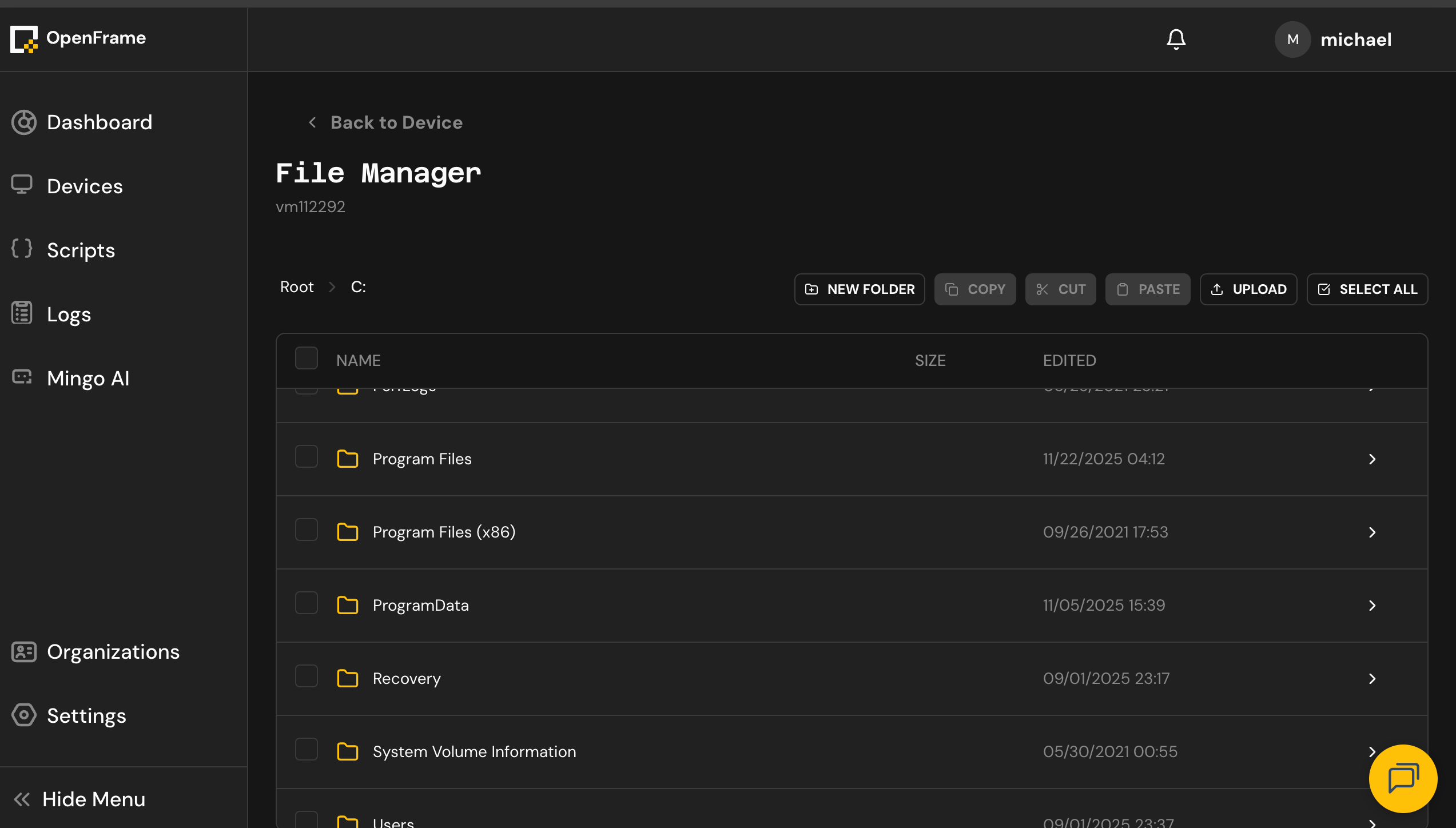Click the Settings gear icon
This screenshot has width=1456, height=828.
[x=24, y=715]
